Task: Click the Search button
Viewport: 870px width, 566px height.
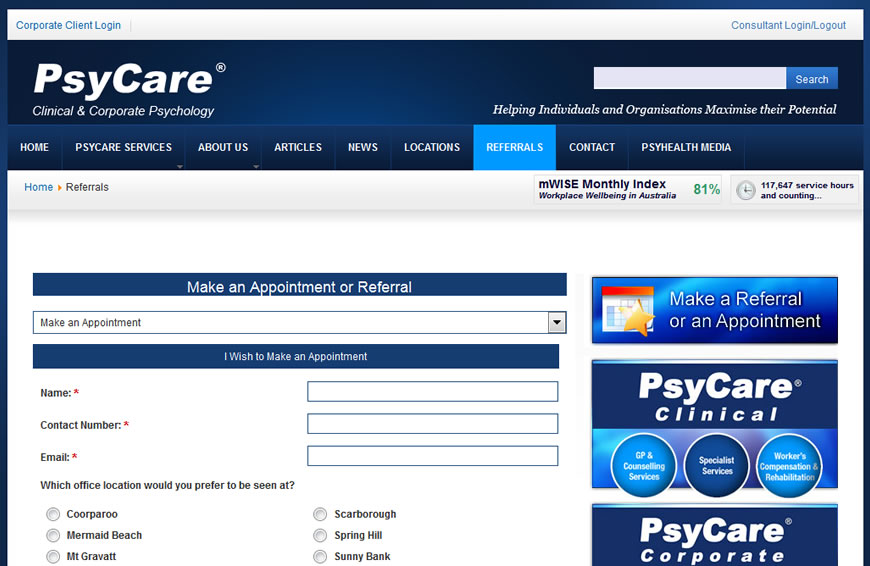Action: (812, 79)
